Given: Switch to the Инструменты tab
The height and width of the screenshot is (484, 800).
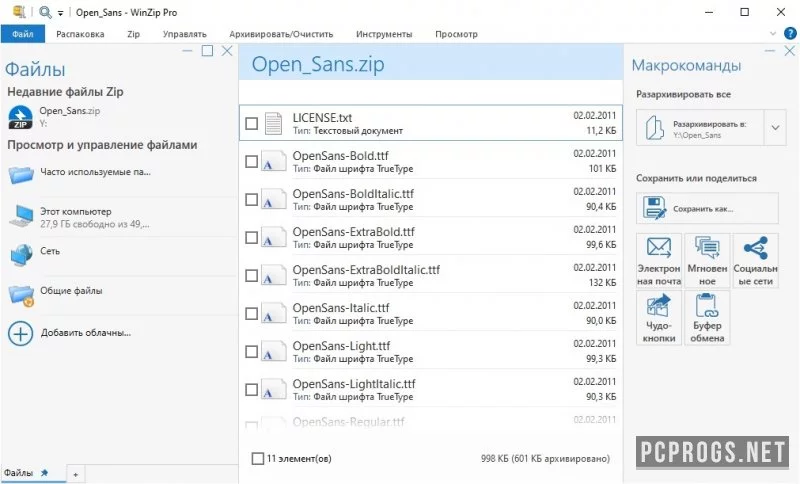Looking at the screenshot, I should coord(384,34).
